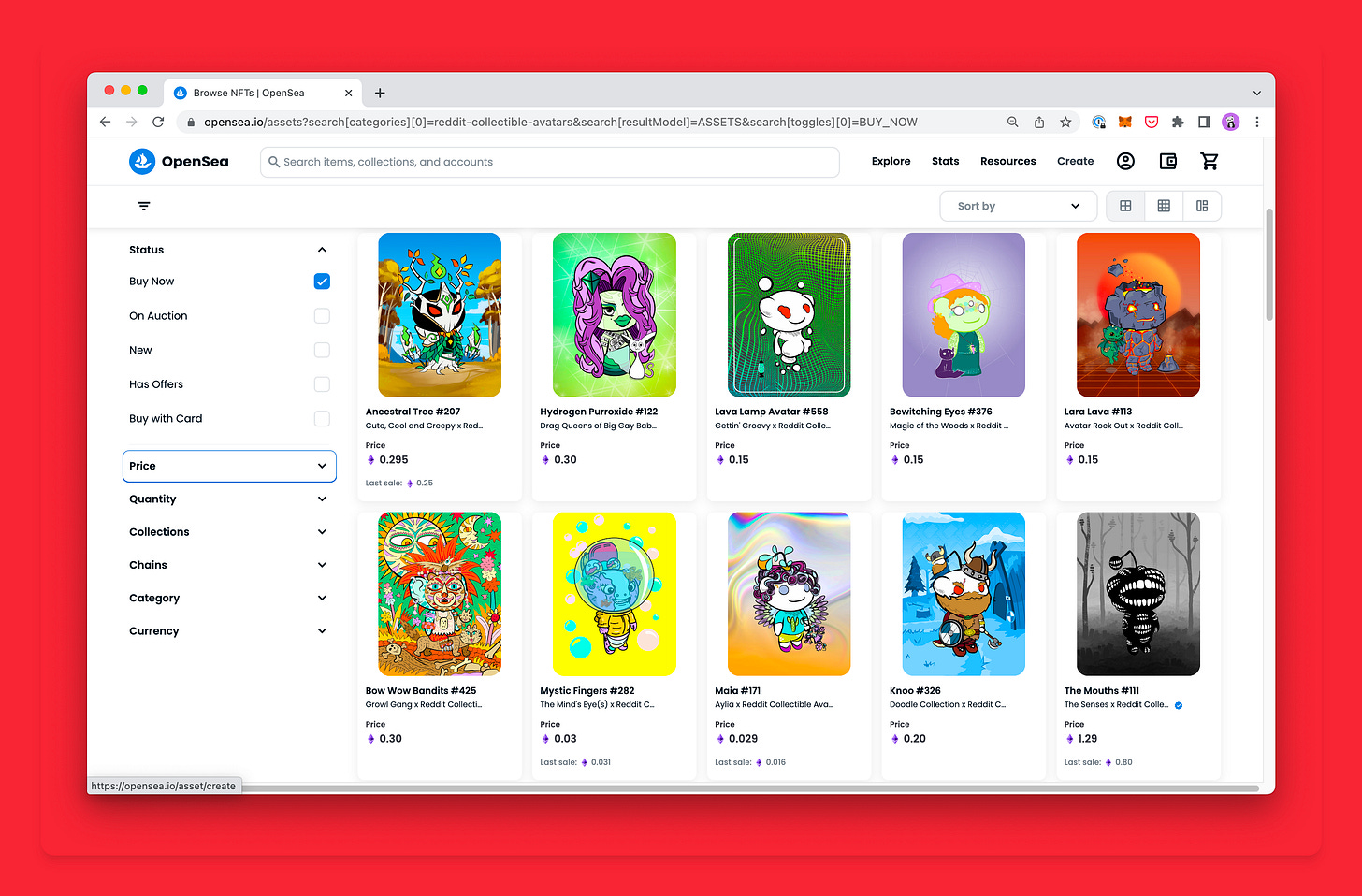Expand the Collections filter

tap(229, 532)
